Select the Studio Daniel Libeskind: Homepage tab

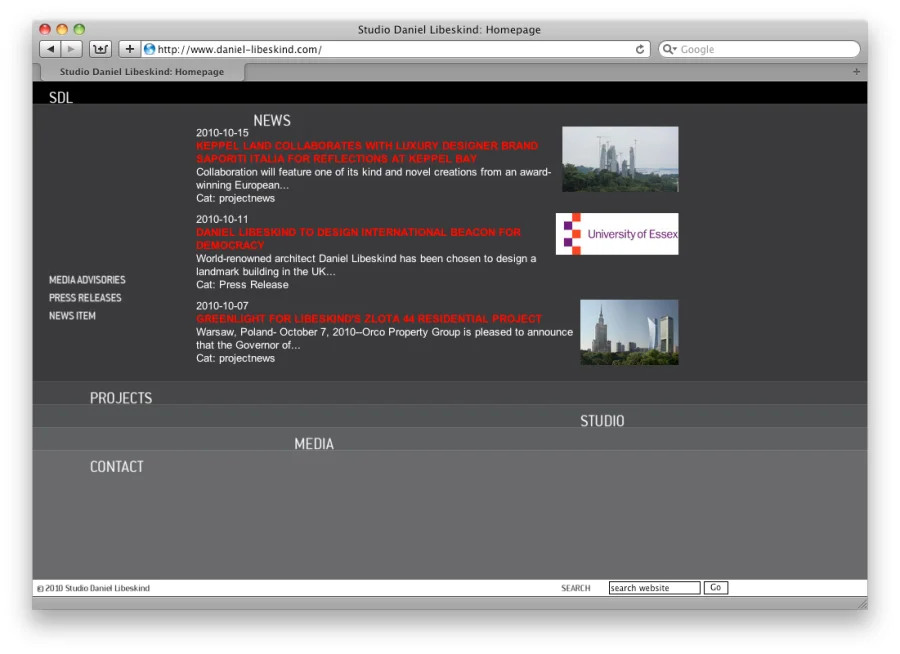142,72
